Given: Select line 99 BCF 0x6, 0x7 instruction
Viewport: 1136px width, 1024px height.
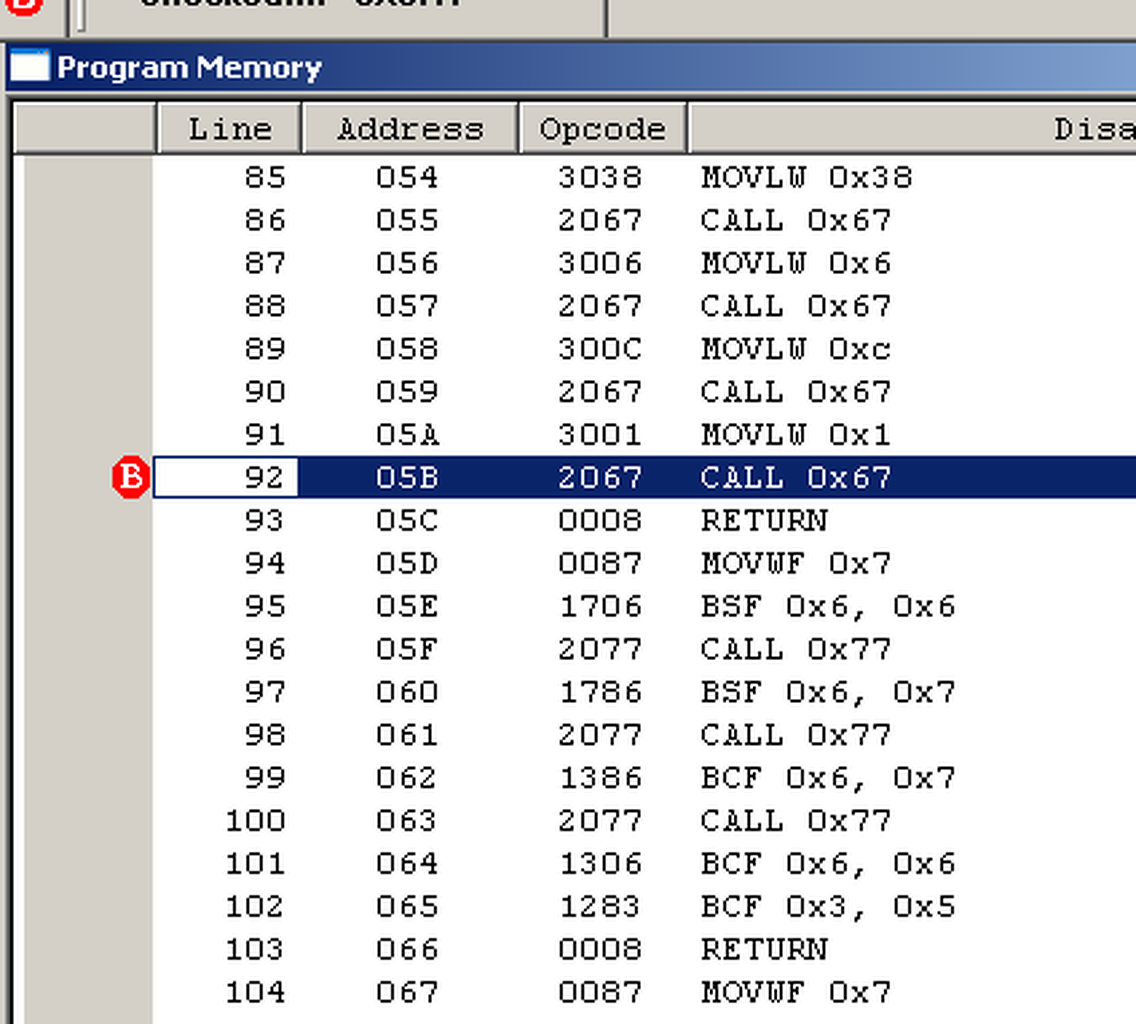Looking at the screenshot, I should pos(828,778).
